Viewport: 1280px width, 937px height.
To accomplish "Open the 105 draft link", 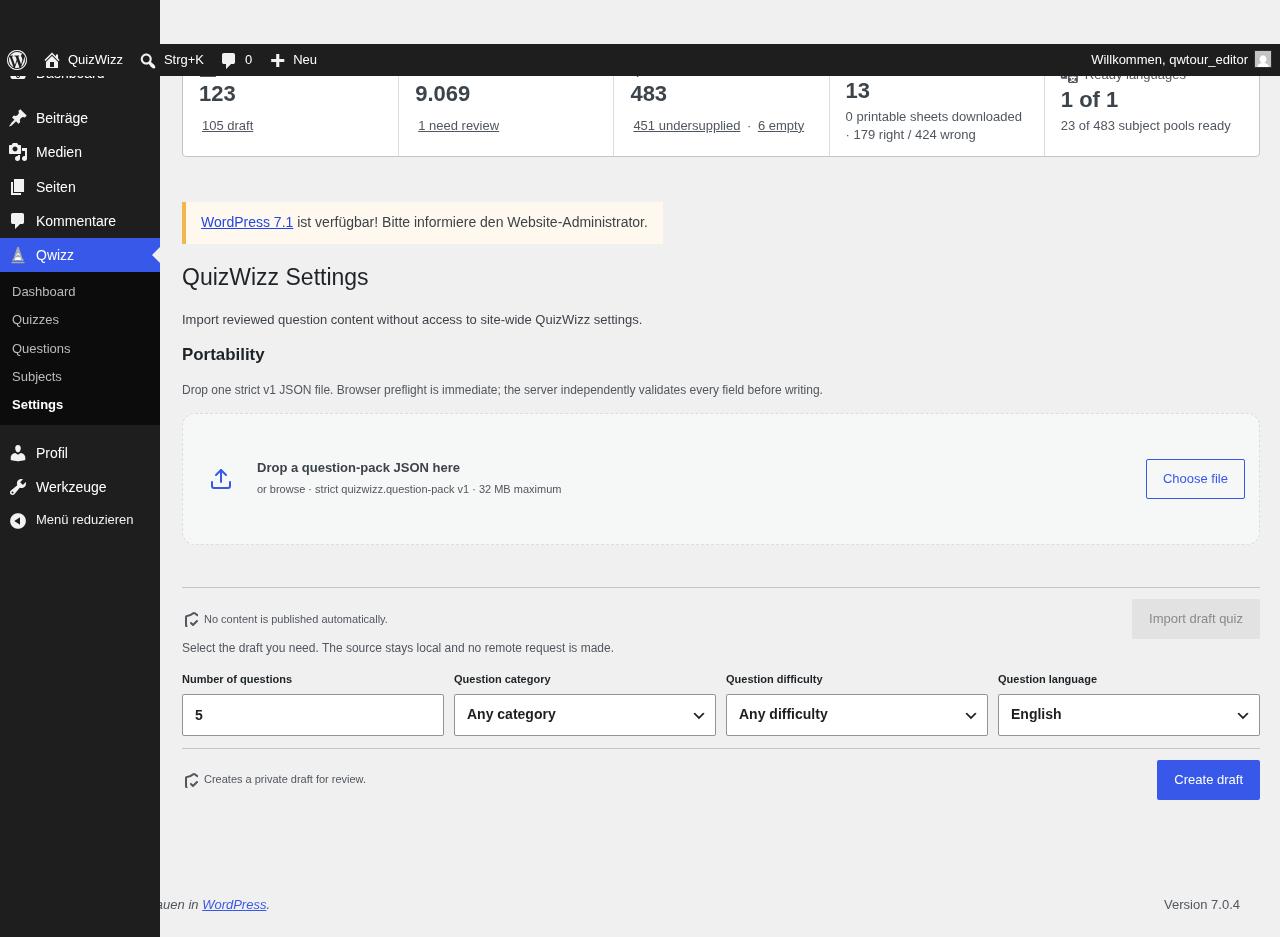I will point(227,126).
